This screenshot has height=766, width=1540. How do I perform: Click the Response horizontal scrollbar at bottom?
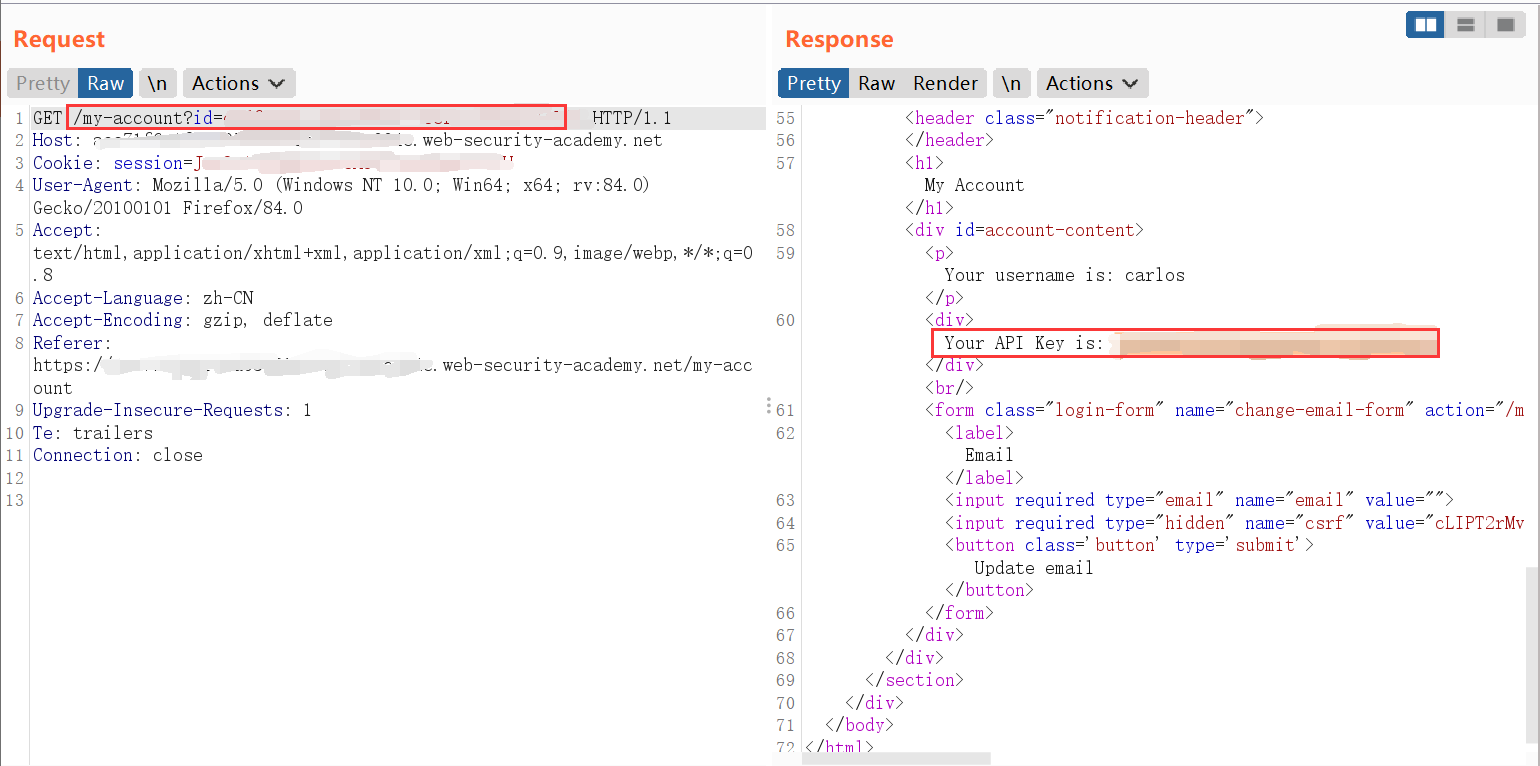[x=896, y=759]
